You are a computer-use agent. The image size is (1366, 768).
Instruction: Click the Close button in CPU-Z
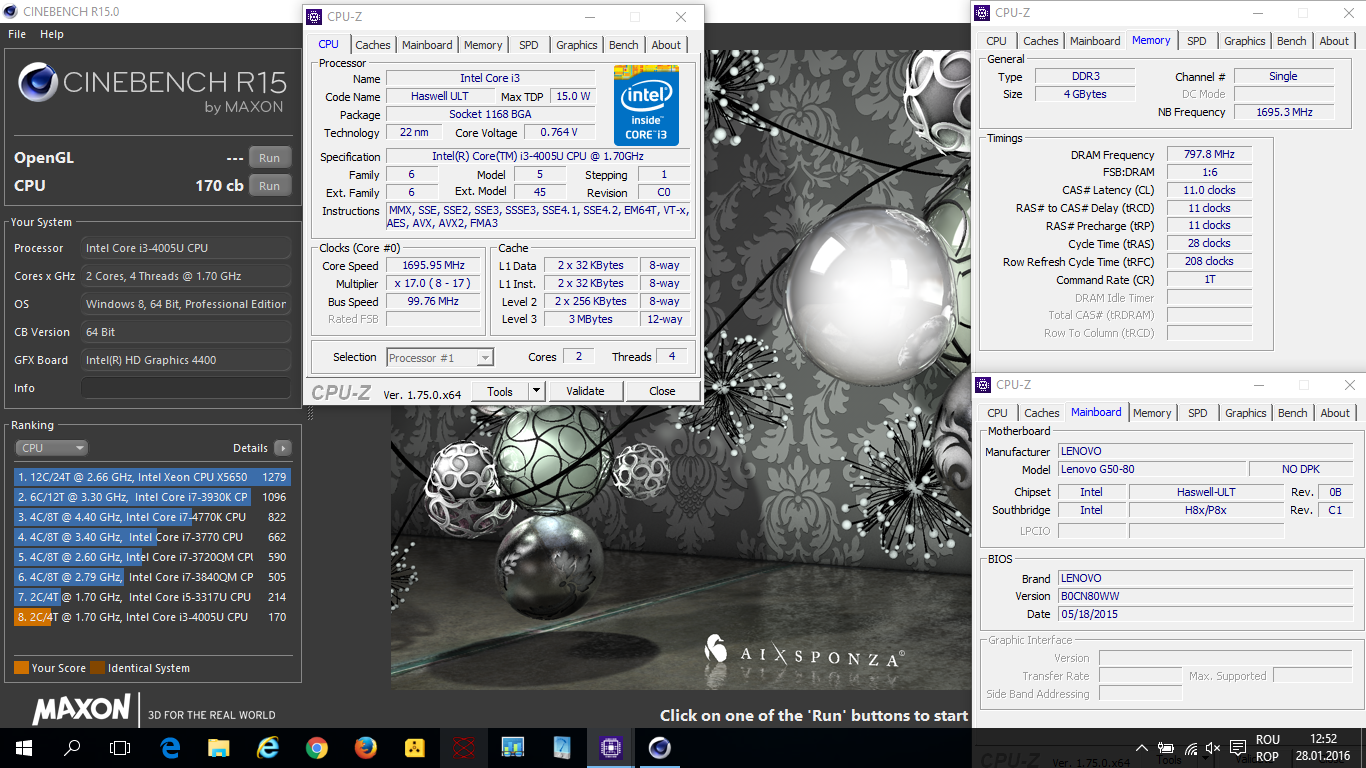pyautogui.click(x=662, y=391)
